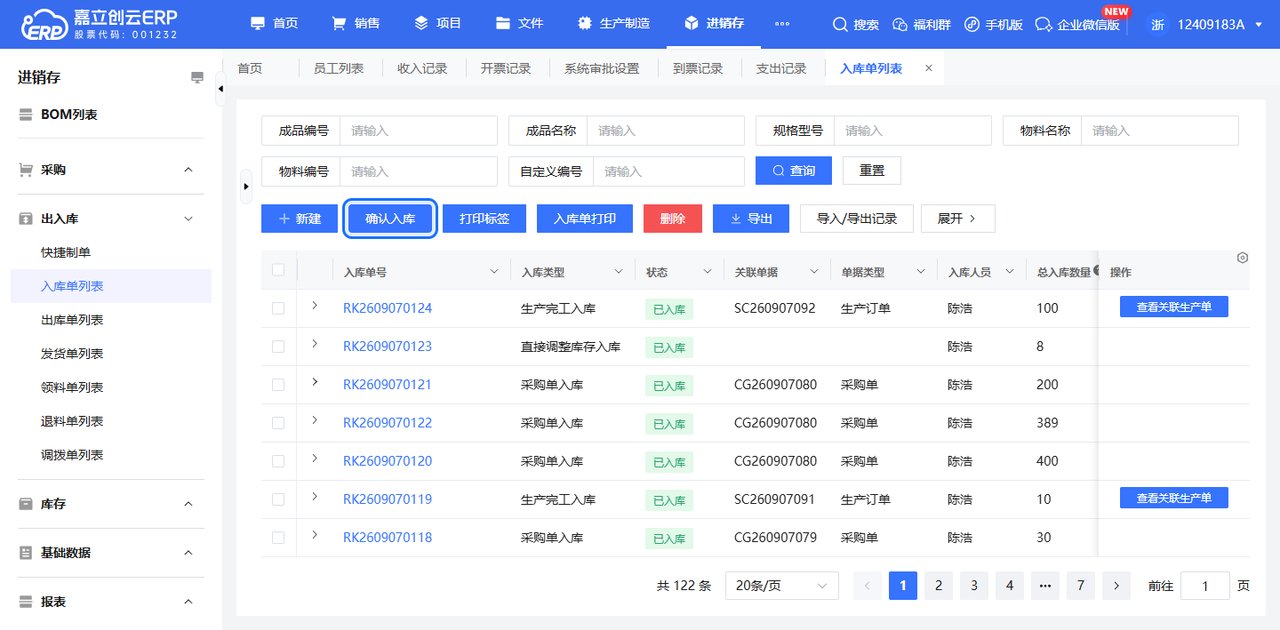Open more modules ellipsis menu
Screen dimensions: 1280x630
(782, 23)
